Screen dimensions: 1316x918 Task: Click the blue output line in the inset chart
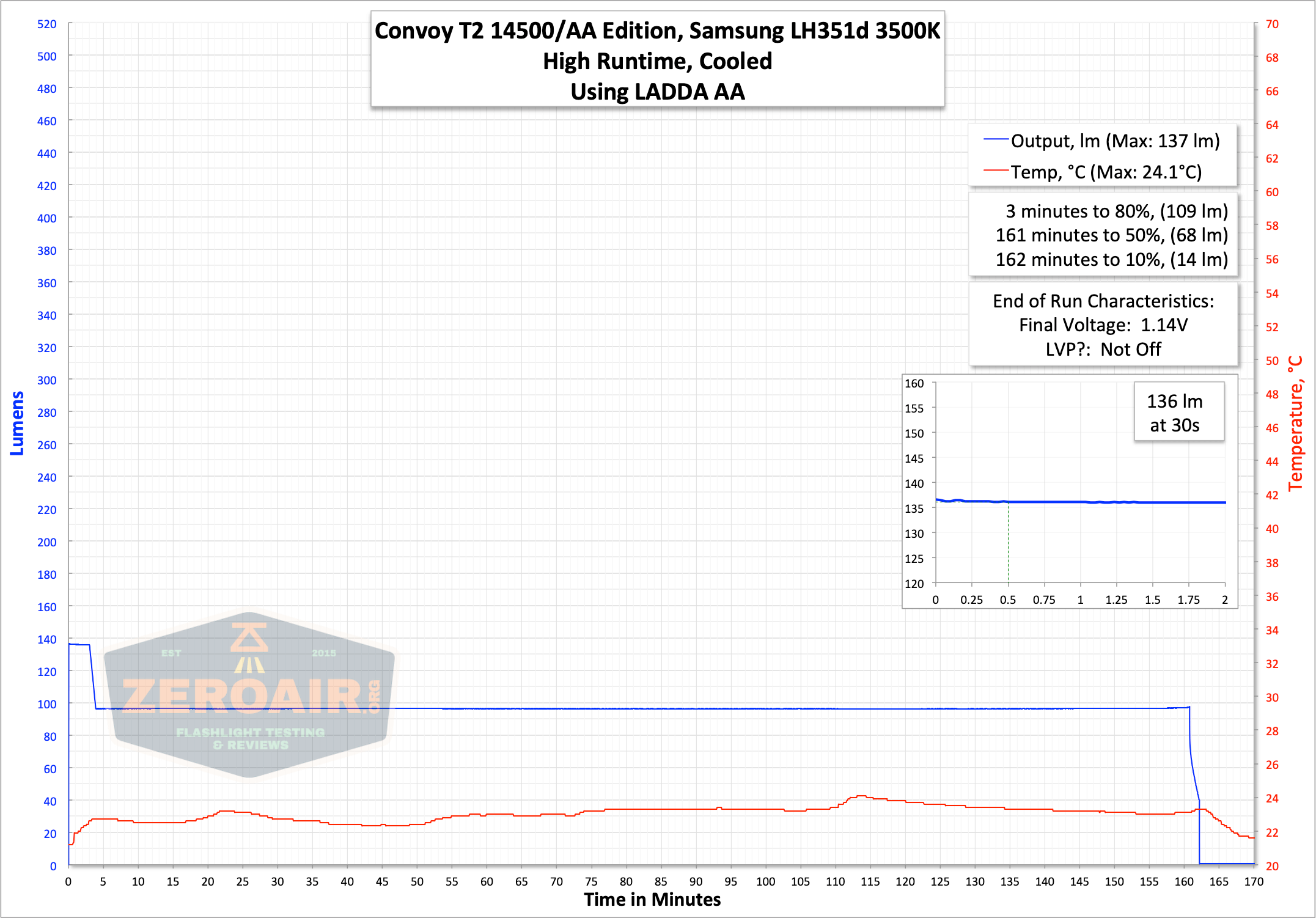tap(1081, 502)
